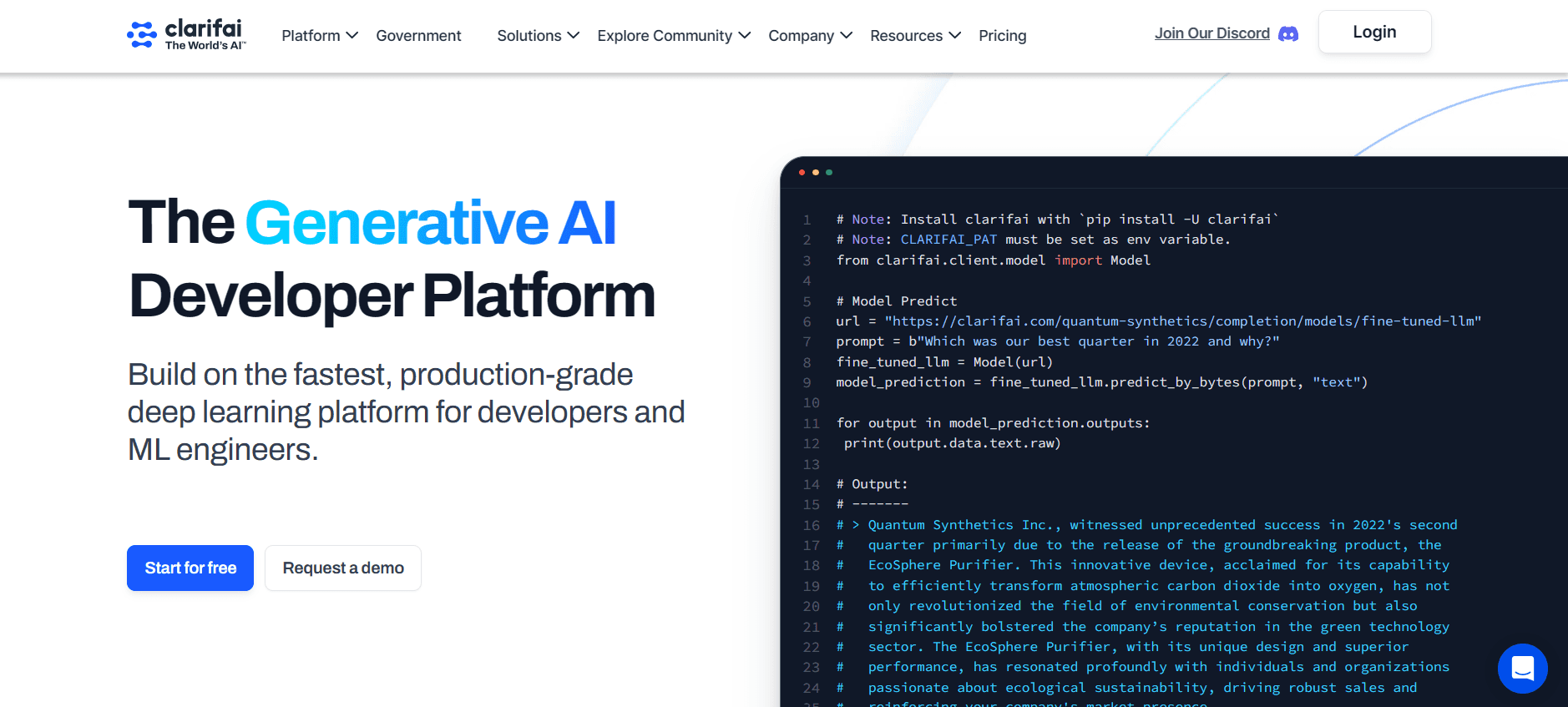Click the model URL string in code

(1182, 321)
